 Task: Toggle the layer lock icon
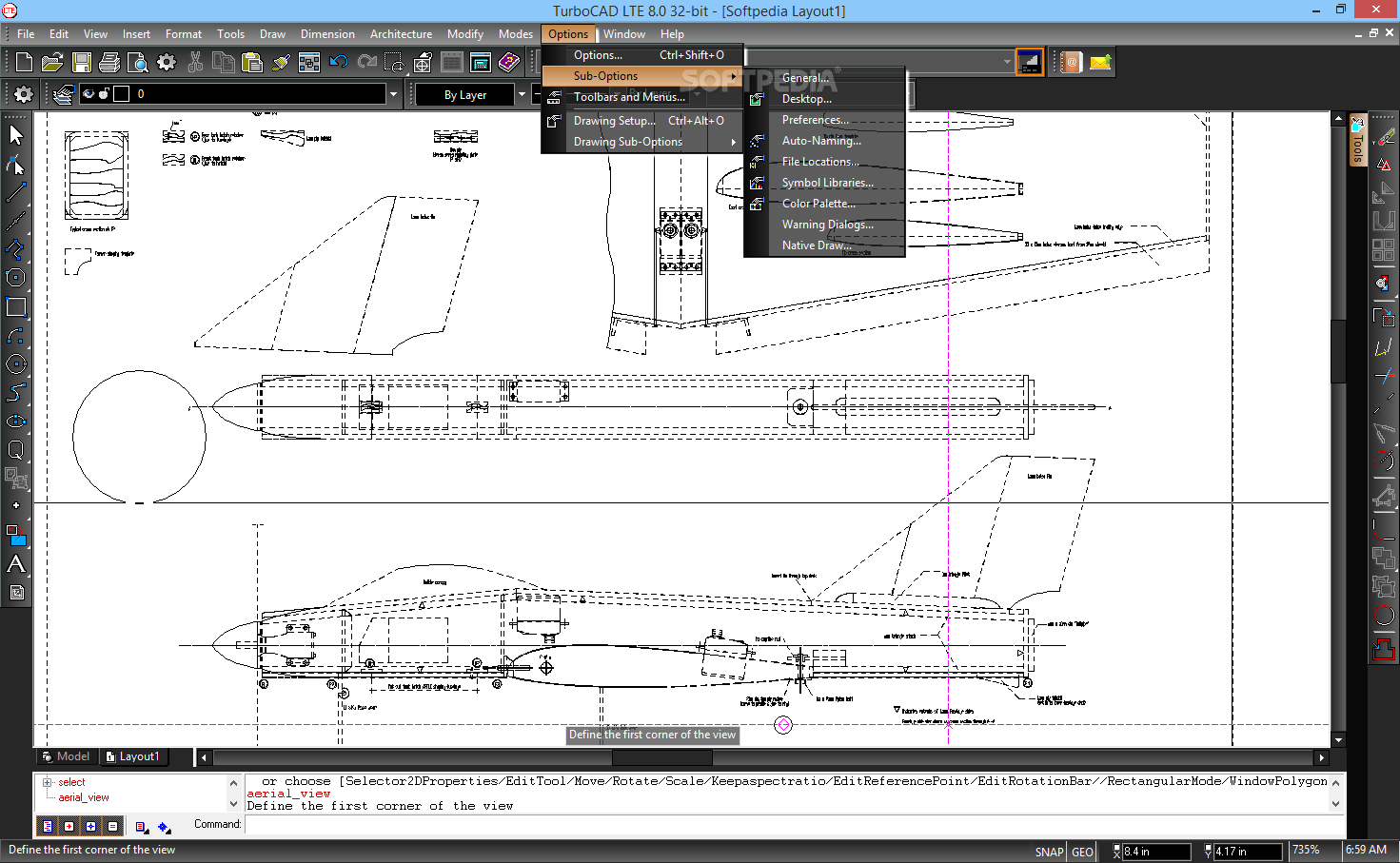(x=104, y=94)
